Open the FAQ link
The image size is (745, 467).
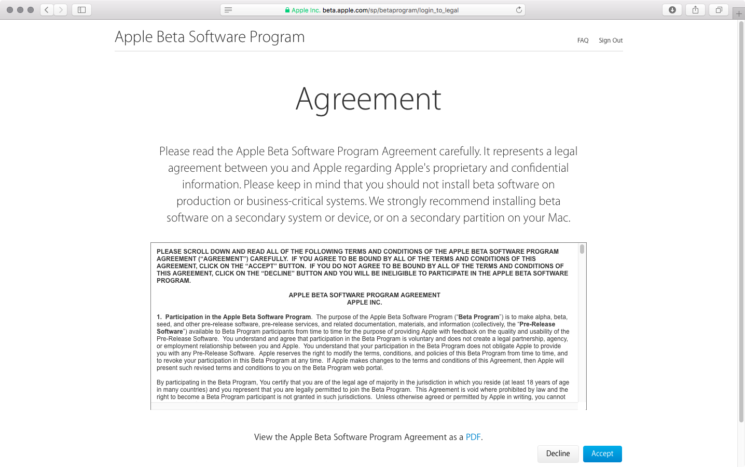pyautogui.click(x=583, y=40)
